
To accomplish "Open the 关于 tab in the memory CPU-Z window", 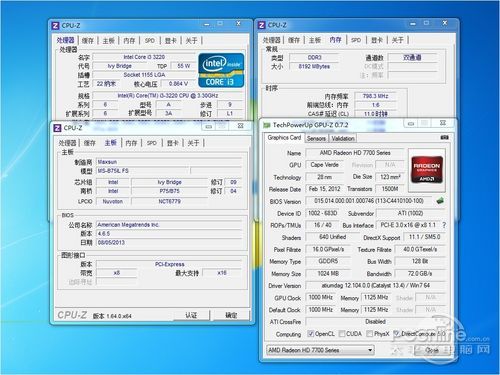I will 397,40.
